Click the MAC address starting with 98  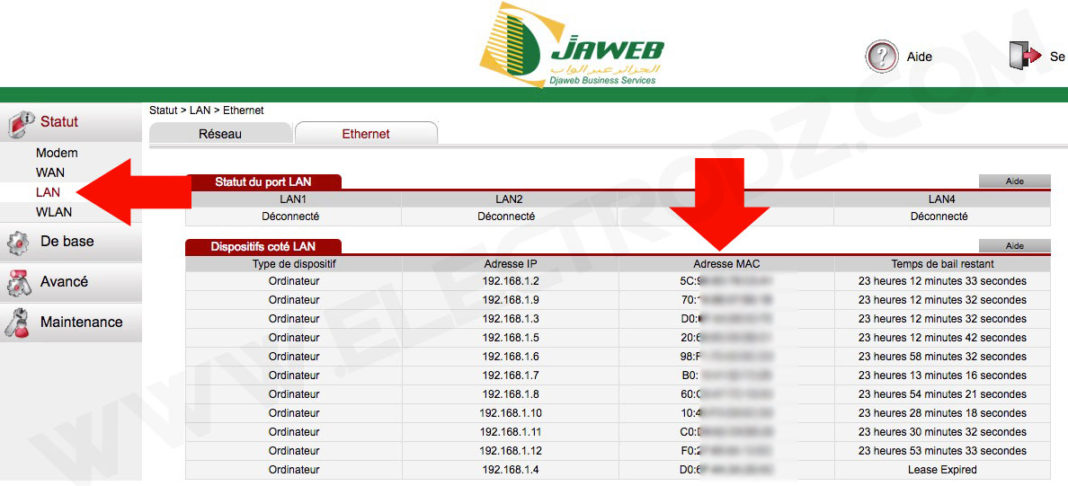click(x=726, y=356)
